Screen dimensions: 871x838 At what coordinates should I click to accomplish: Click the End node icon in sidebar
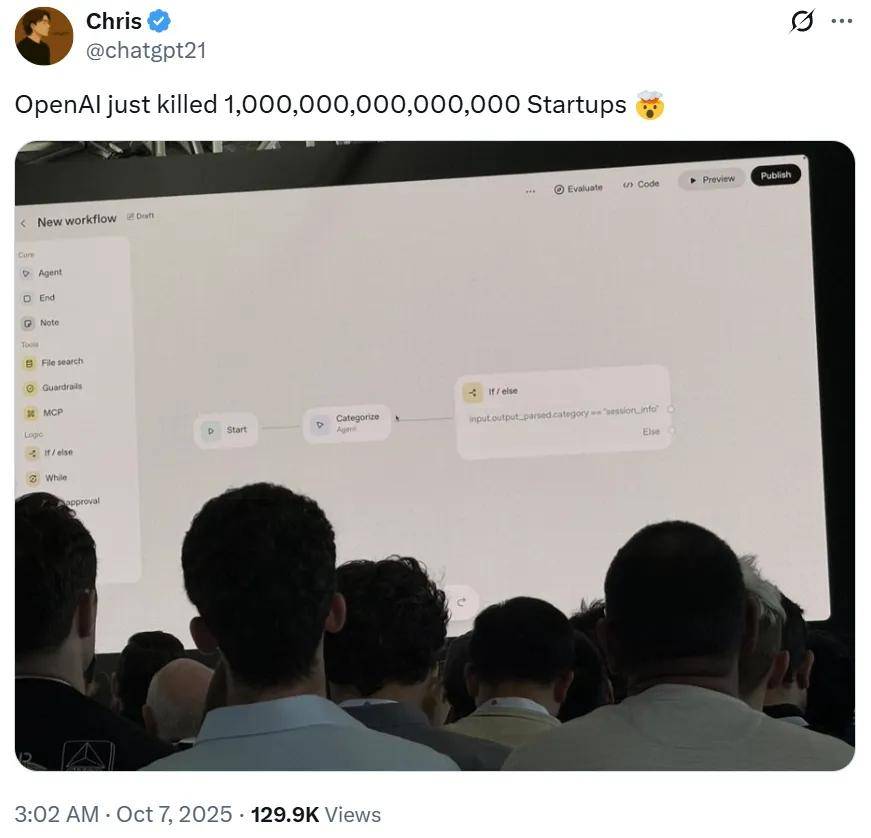point(27,299)
